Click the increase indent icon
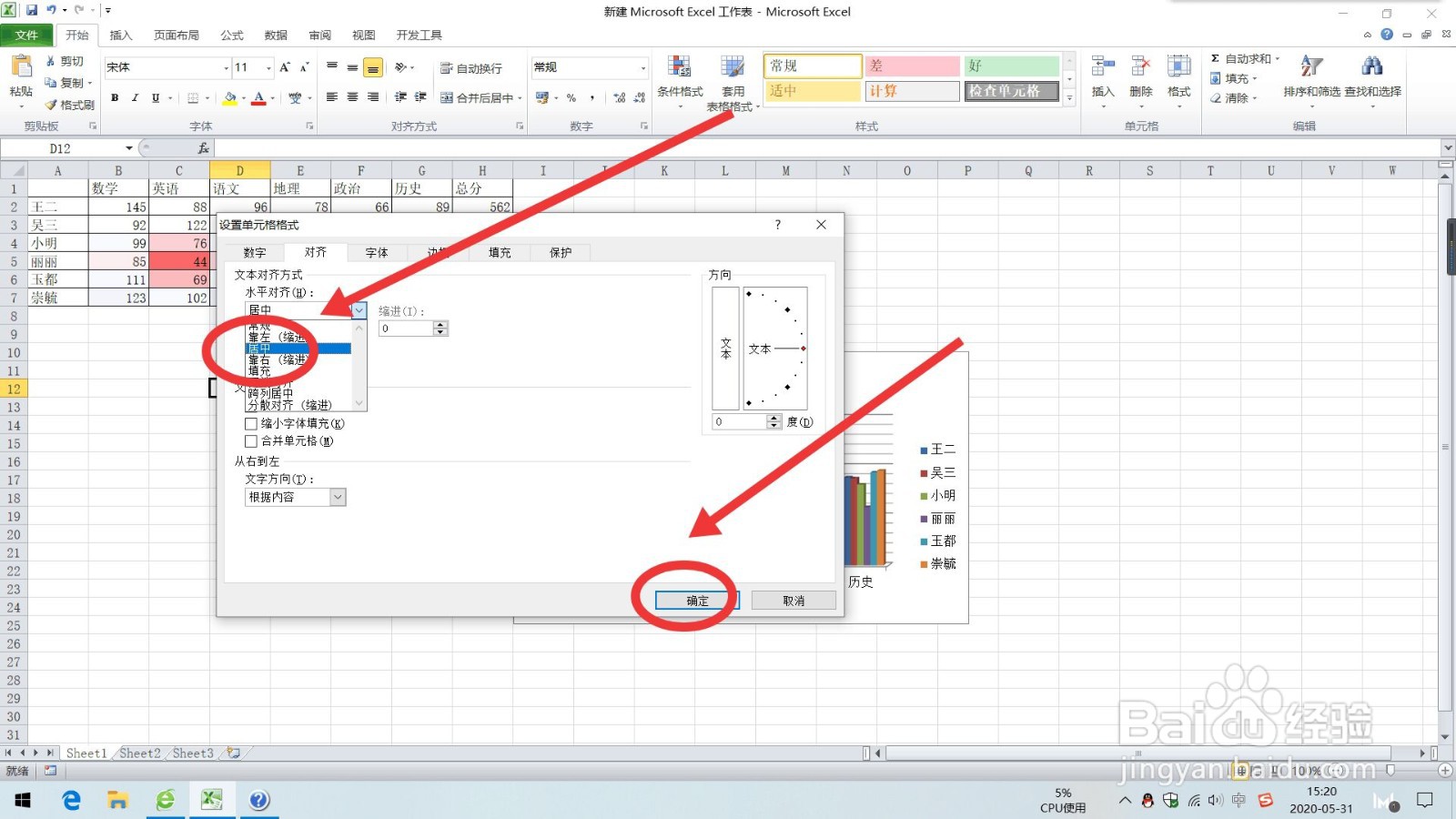 (420, 97)
